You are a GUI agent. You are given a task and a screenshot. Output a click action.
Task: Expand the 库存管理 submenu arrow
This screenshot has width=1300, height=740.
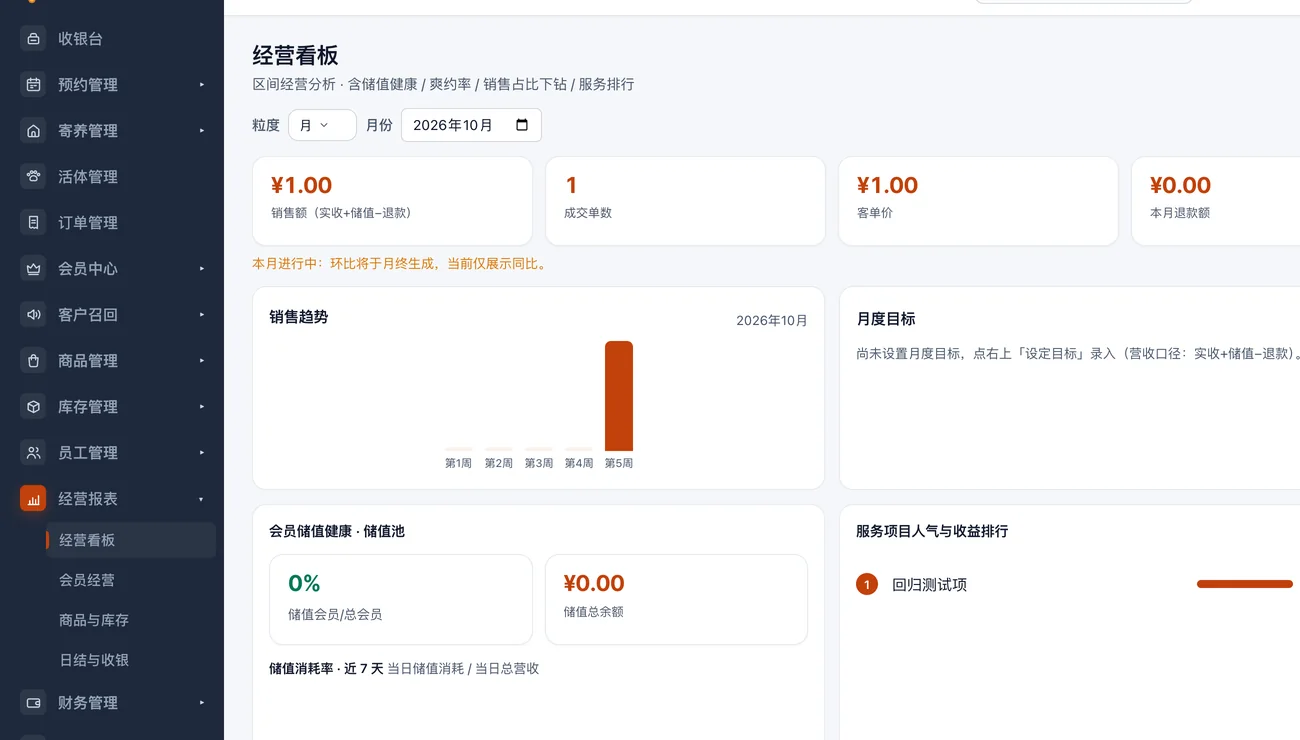pyautogui.click(x=202, y=407)
